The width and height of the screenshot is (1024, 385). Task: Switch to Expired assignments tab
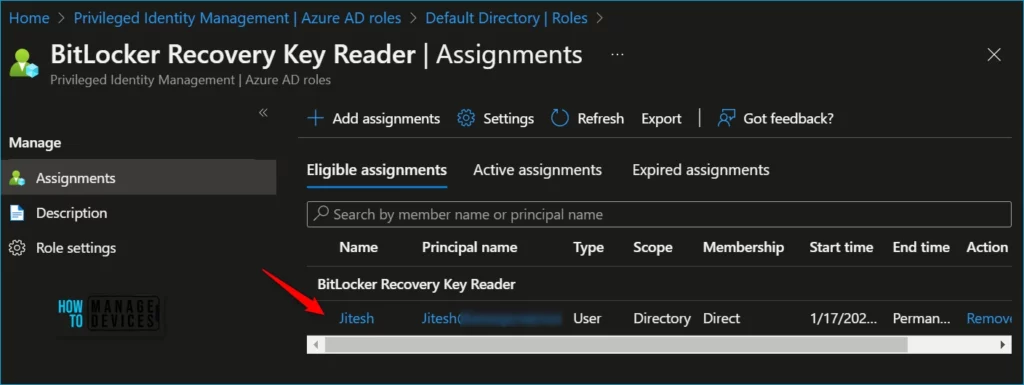coord(701,170)
